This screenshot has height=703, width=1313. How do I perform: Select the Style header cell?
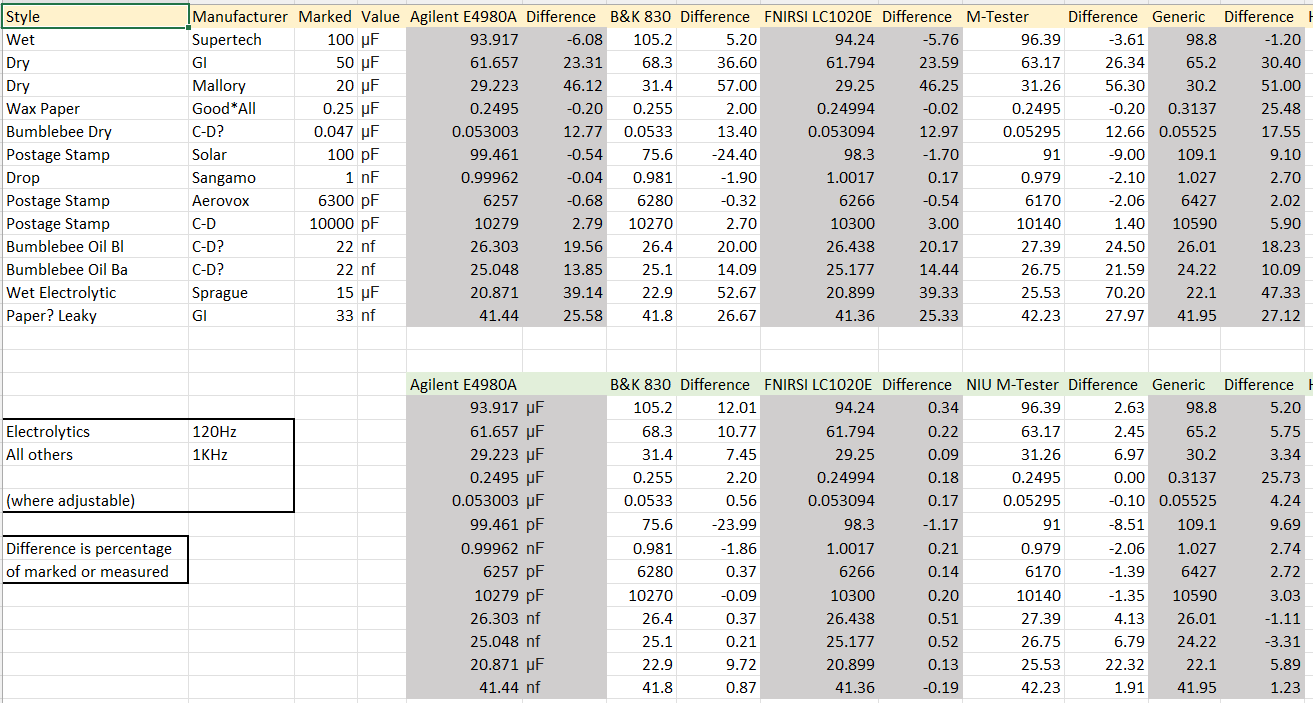[95, 16]
